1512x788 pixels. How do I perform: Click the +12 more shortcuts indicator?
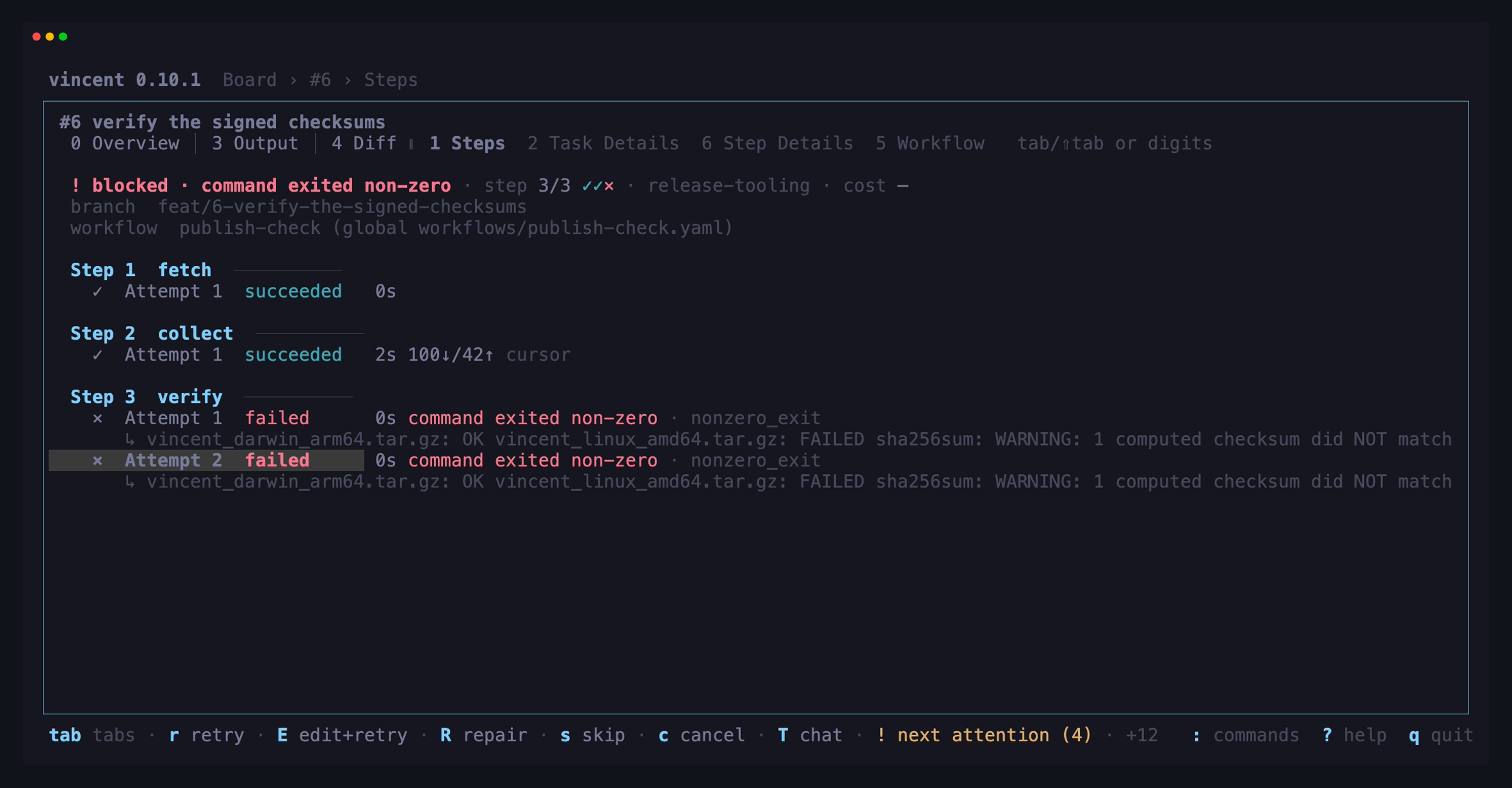(1142, 735)
